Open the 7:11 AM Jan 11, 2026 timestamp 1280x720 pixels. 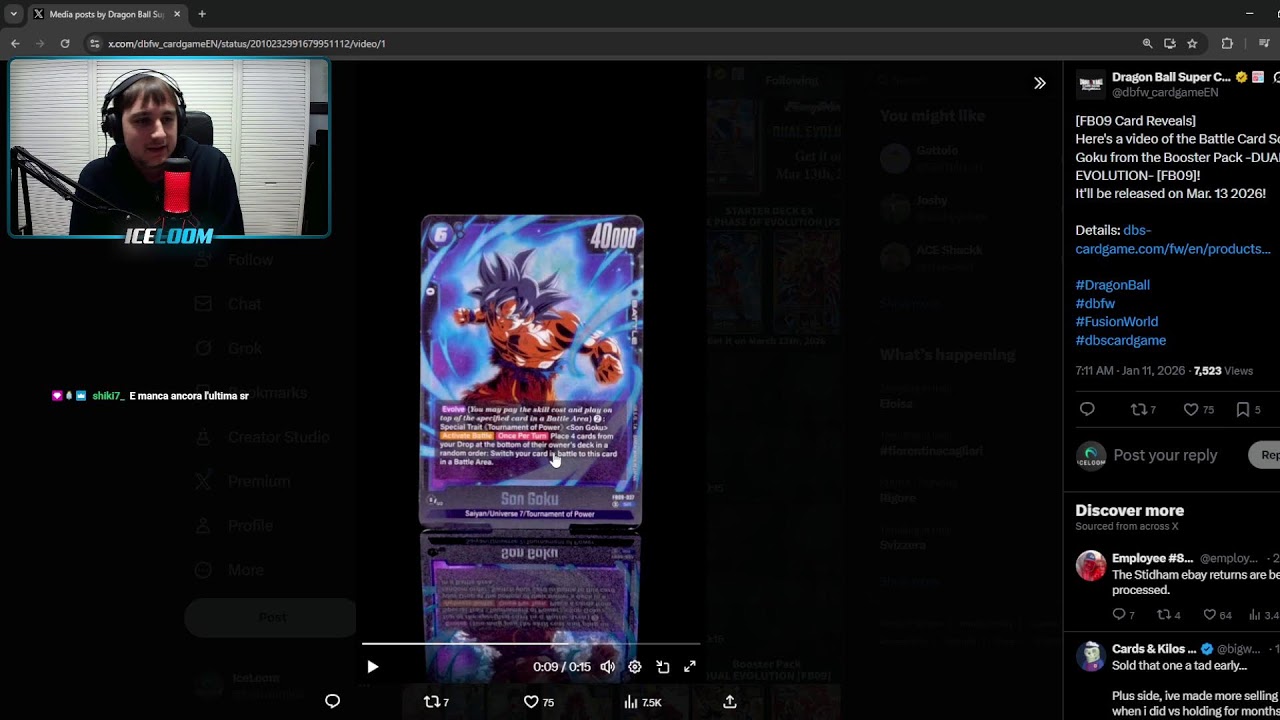tap(1130, 371)
